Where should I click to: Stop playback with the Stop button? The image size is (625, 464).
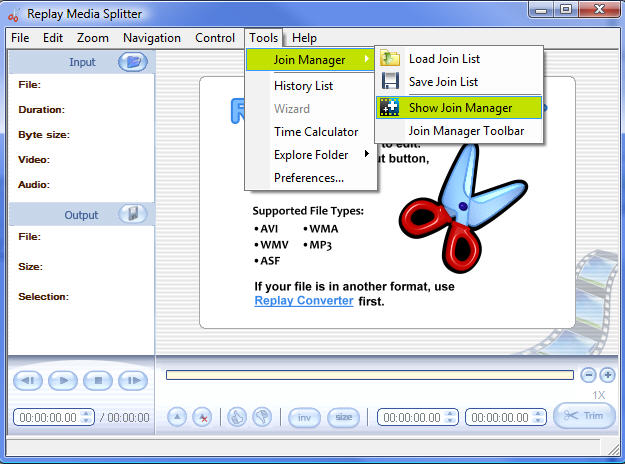98,381
